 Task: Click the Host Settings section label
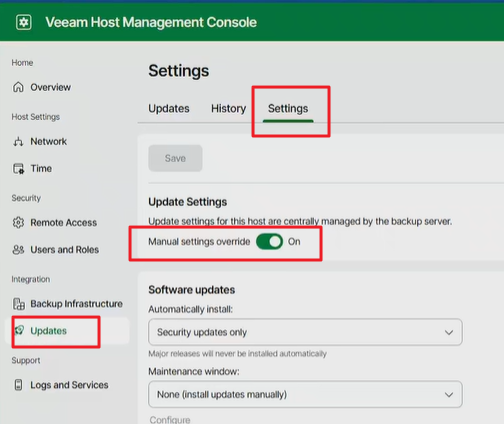[x=36, y=117]
